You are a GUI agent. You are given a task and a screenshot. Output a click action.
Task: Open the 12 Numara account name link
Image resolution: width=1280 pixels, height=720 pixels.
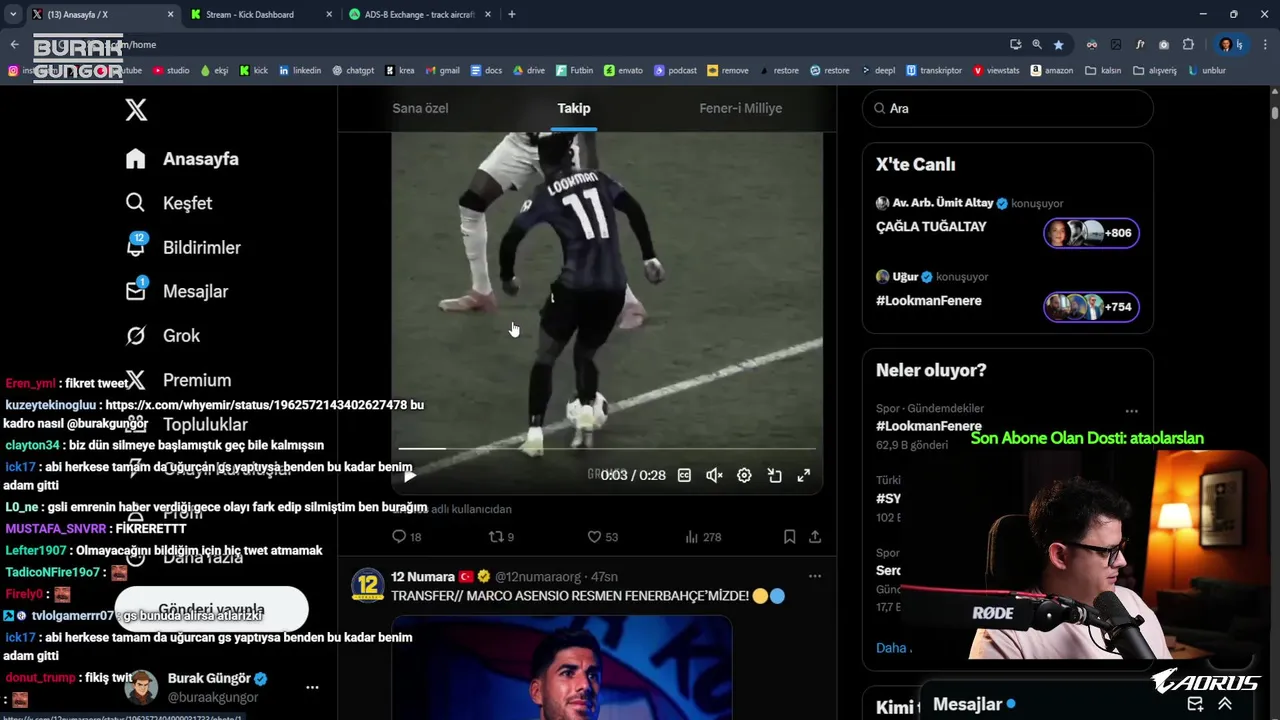pos(423,577)
